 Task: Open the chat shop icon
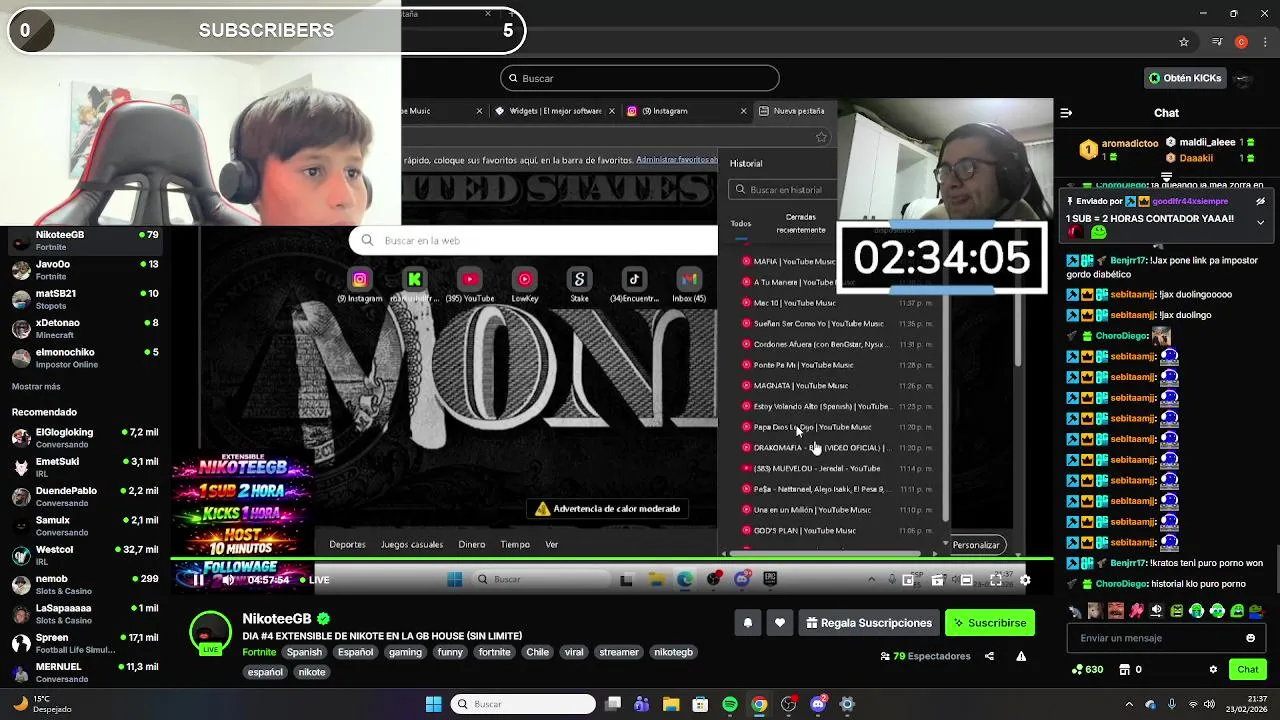(1124, 669)
